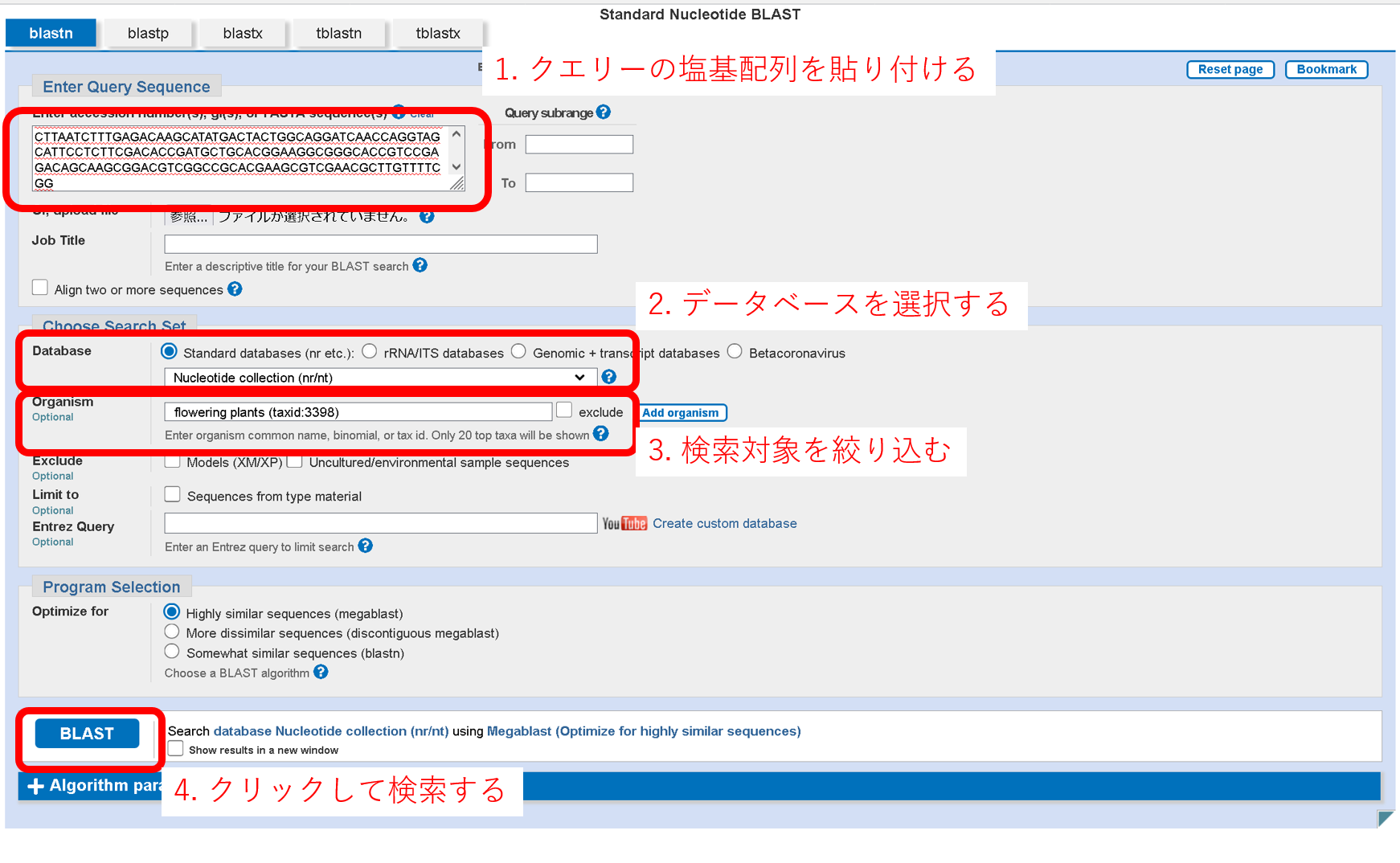
Task: Select Betacoronavirus database radio
Action: 735,351
